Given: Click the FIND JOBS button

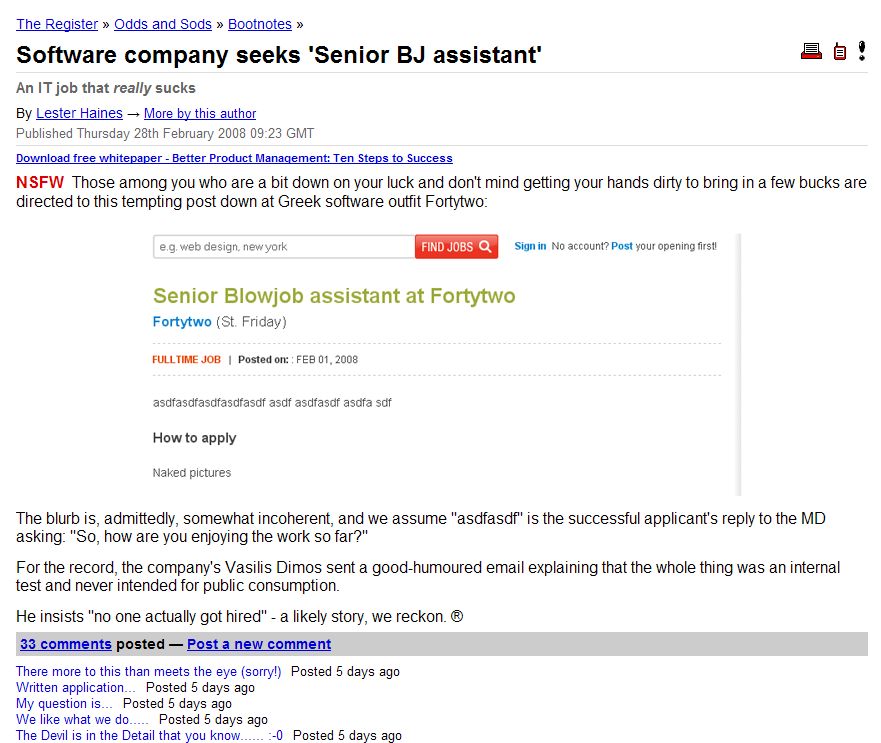Looking at the screenshot, I should (x=456, y=247).
